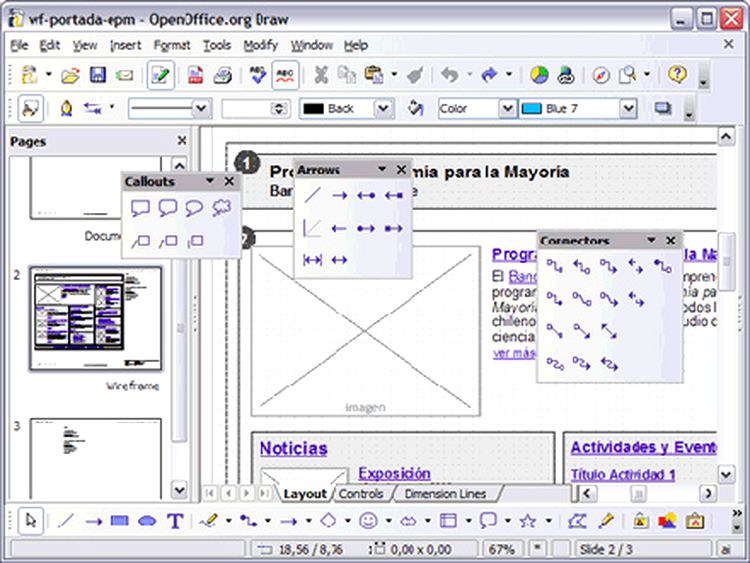Open the Zoom magnifier icon

click(628, 75)
